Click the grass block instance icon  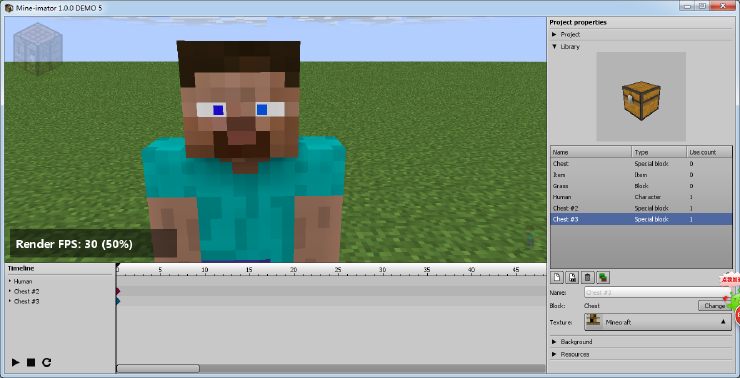603,277
